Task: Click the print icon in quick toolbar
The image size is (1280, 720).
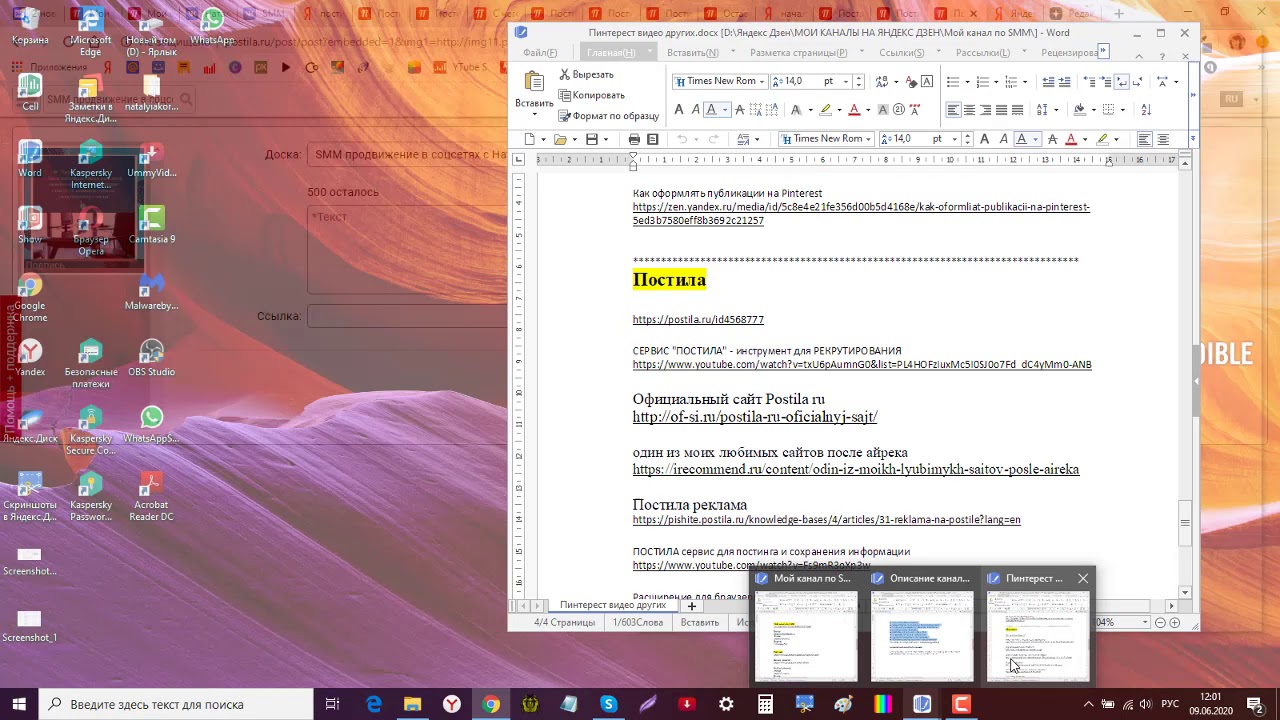Action: pyautogui.click(x=634, y=139)
